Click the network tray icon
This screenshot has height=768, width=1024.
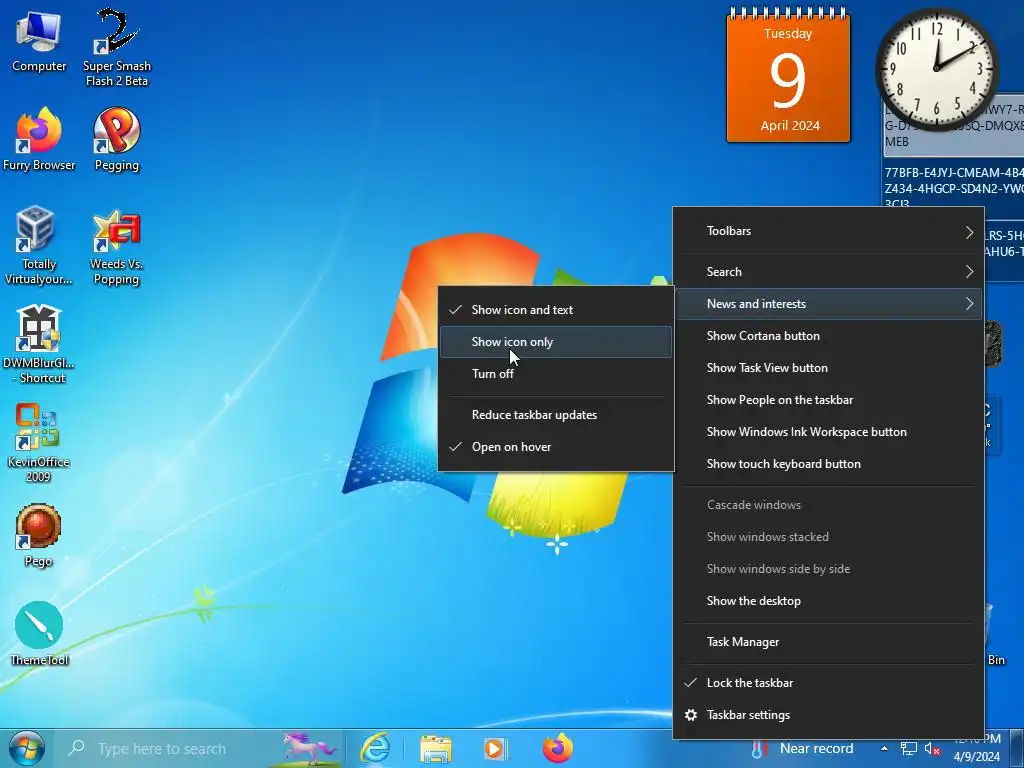(908, 748)
